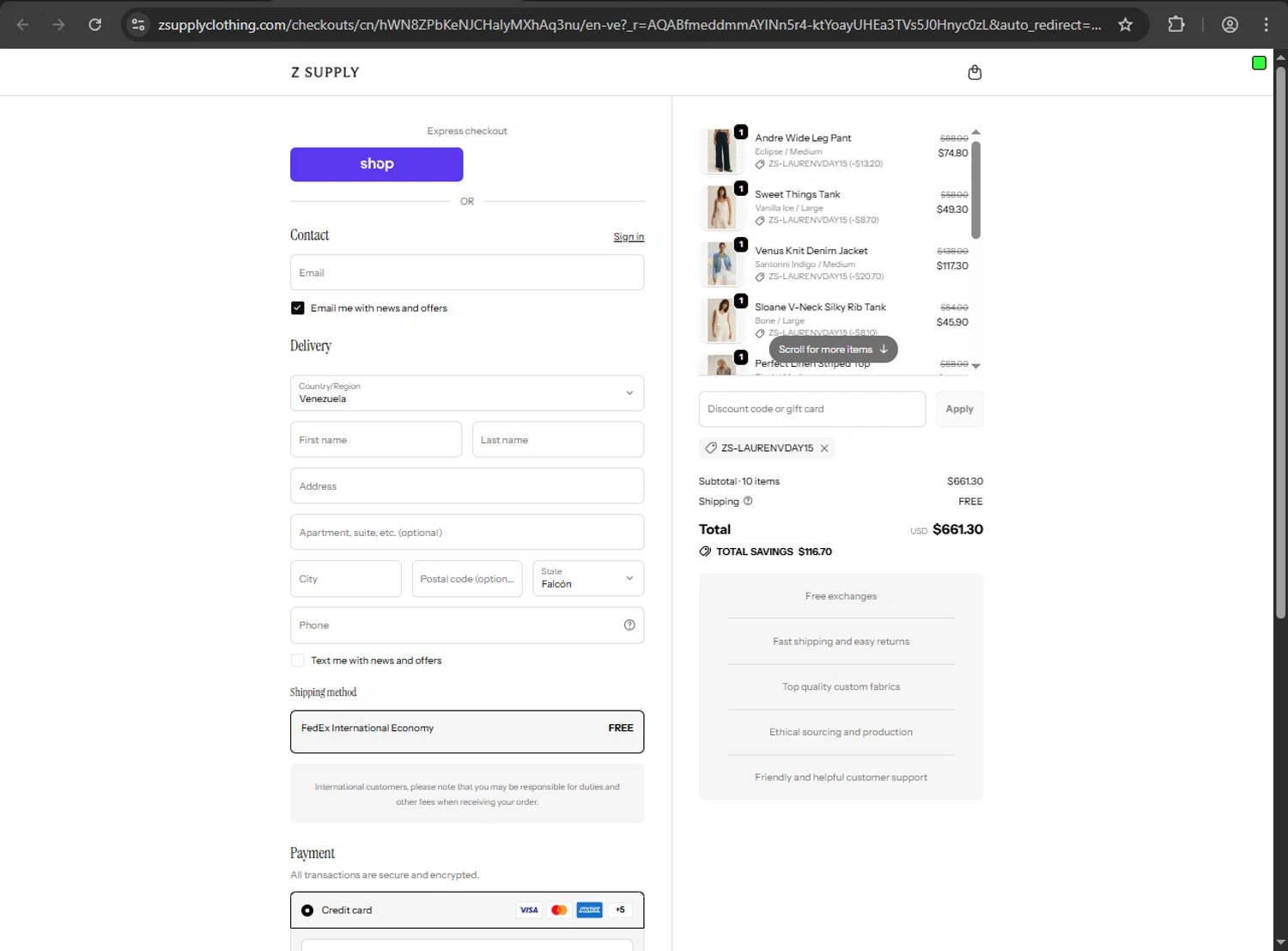Open site information icon in address bar

(138, 24)
